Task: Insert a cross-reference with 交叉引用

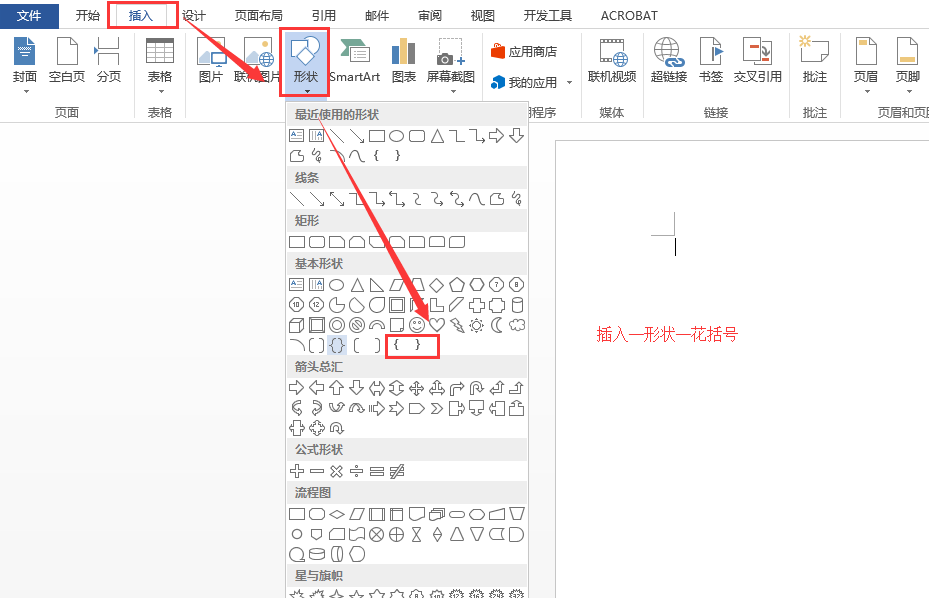Action: coord(758,59)
